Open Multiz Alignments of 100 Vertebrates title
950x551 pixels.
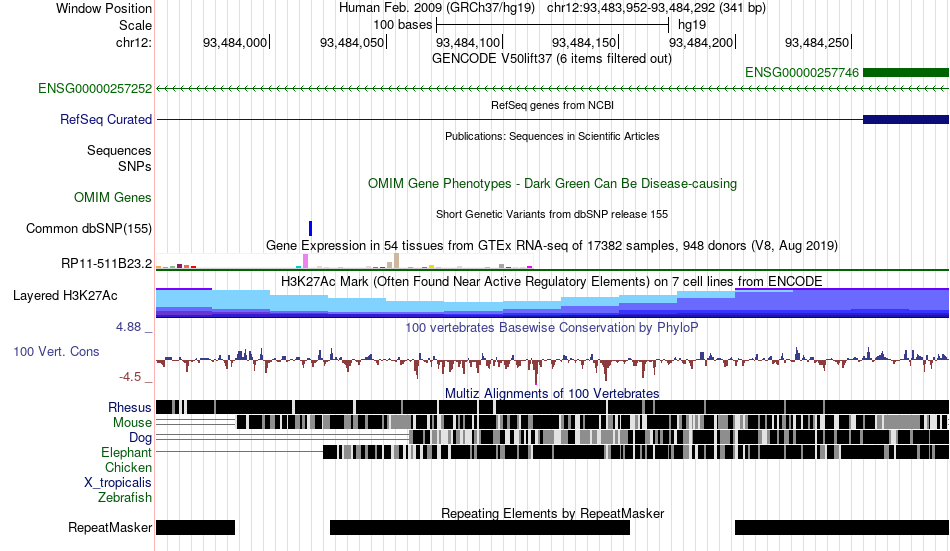pyautogui.click(x=552, y=393)
